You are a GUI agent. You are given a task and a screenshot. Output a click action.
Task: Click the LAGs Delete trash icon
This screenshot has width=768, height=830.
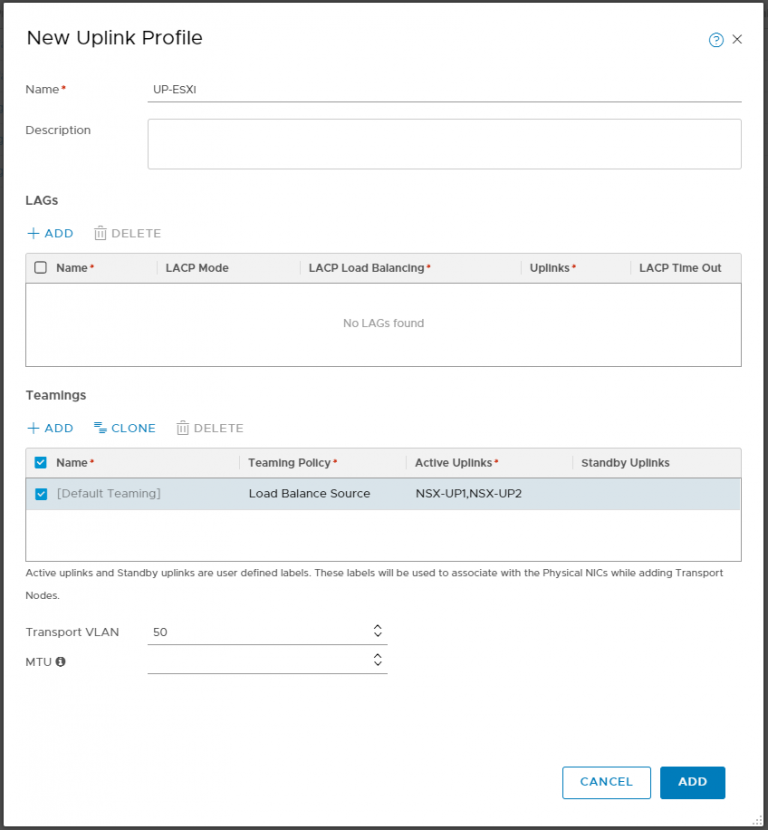100,233
